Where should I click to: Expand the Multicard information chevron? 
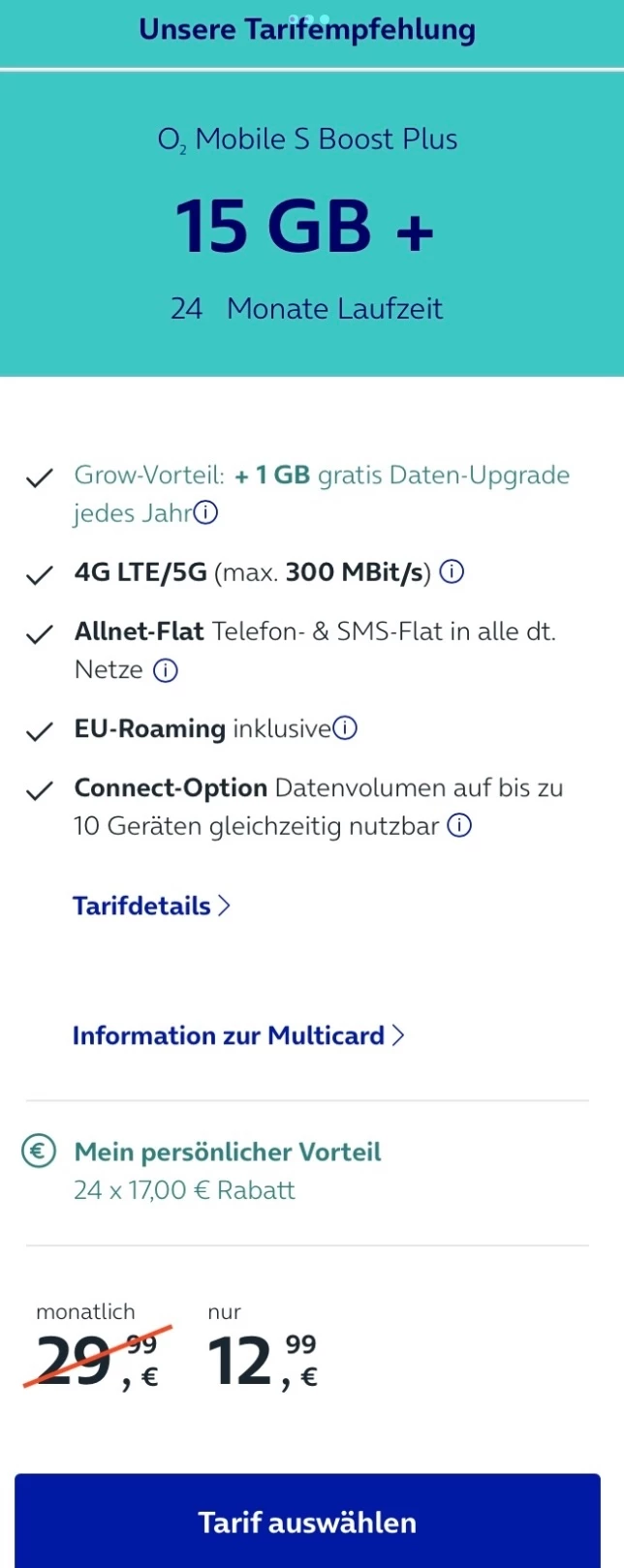pos(397,1035)
